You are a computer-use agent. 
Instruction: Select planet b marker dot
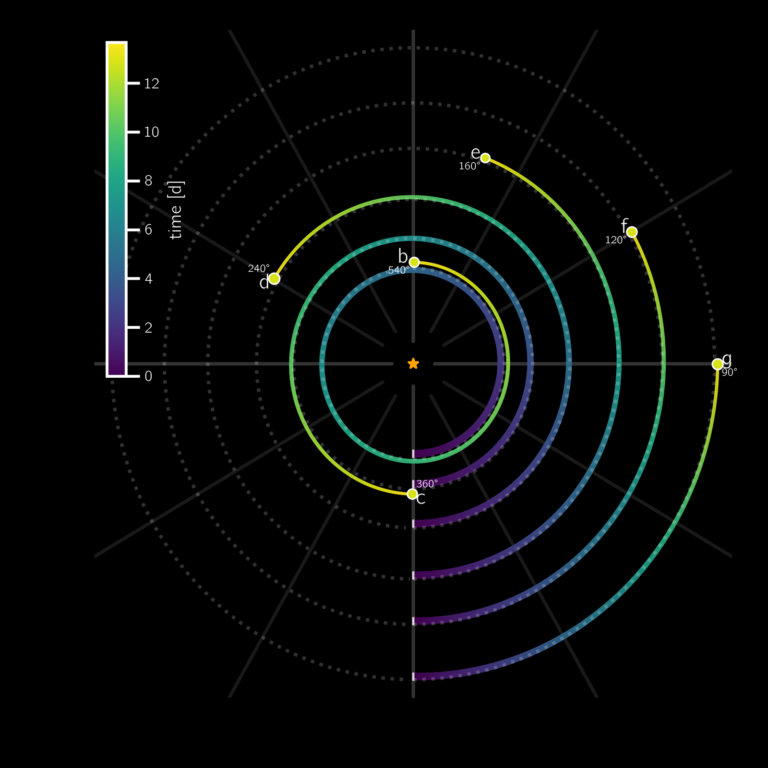point(414,263)
